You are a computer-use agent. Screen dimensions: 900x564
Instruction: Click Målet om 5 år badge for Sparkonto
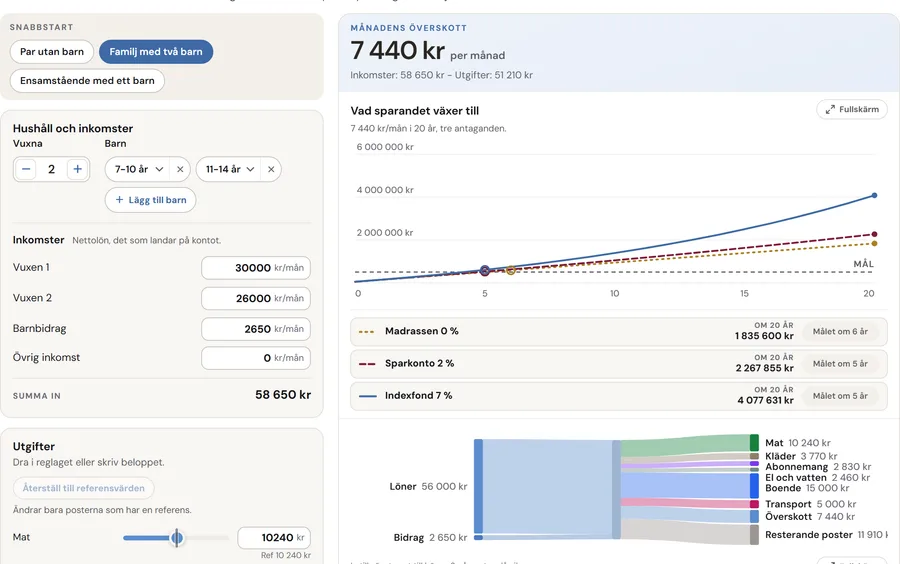point(840,363)
